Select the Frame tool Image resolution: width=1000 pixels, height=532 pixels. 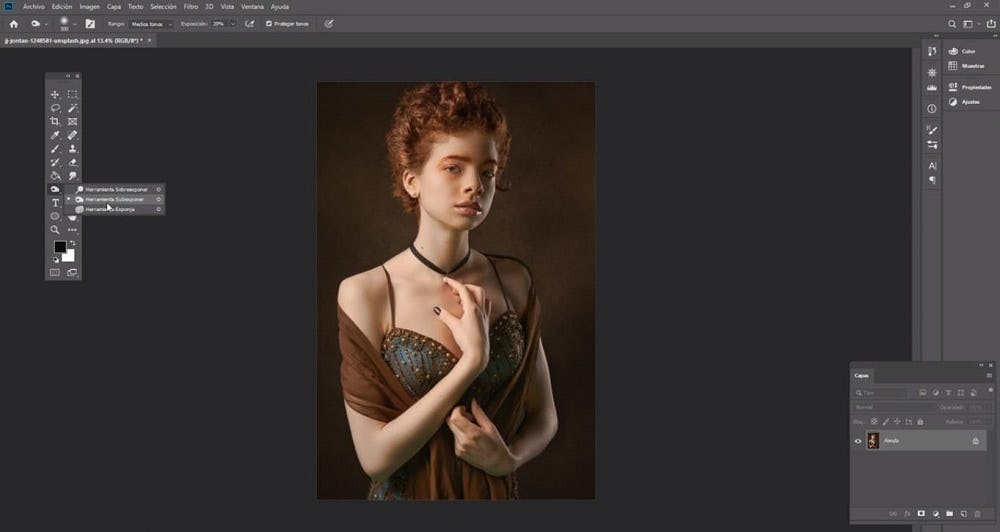click(72, 121)
